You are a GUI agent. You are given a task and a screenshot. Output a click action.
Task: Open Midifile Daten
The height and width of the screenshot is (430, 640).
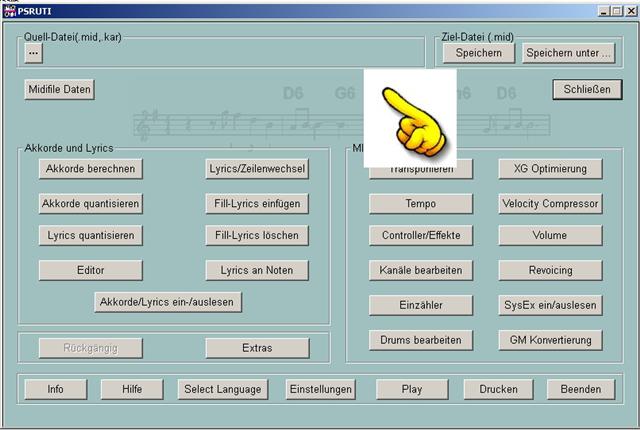click(x=59, y=90)
